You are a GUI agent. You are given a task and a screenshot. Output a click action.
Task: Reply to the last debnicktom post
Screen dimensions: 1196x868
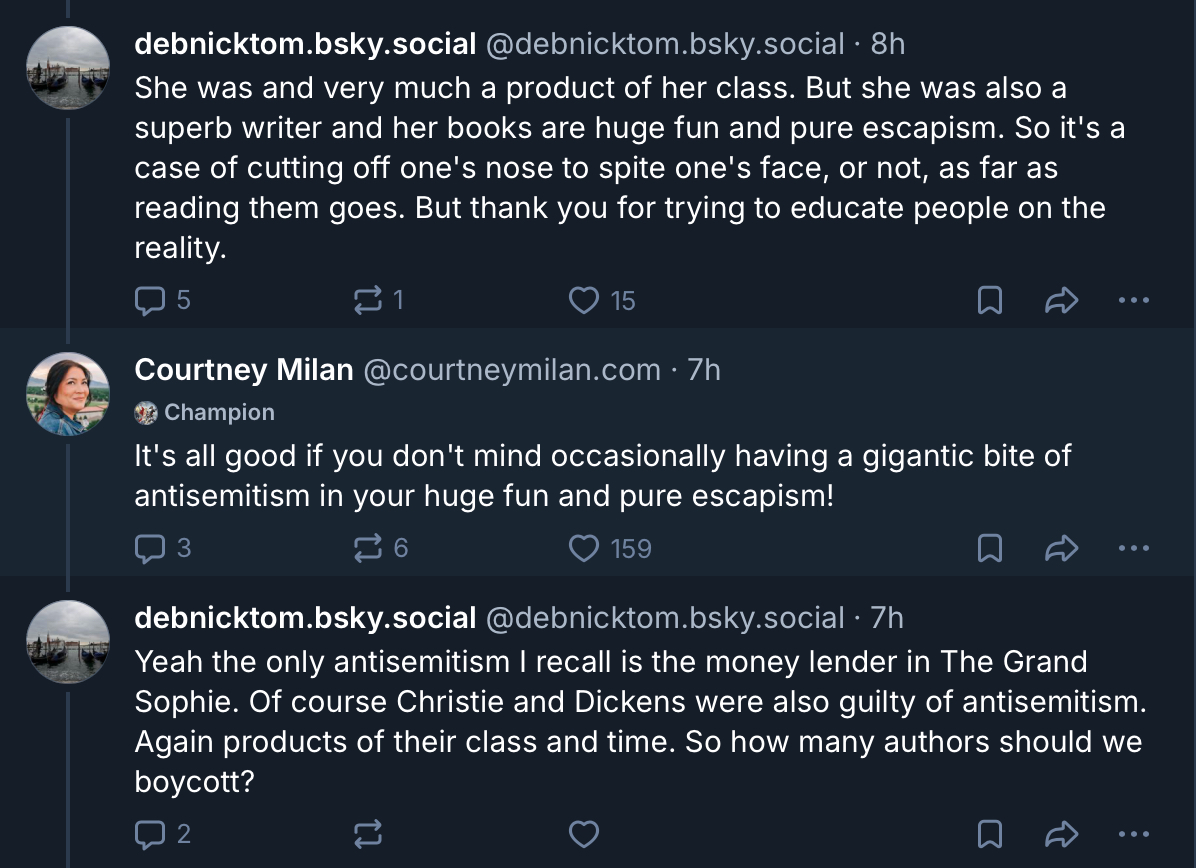[x=149, y=833]
